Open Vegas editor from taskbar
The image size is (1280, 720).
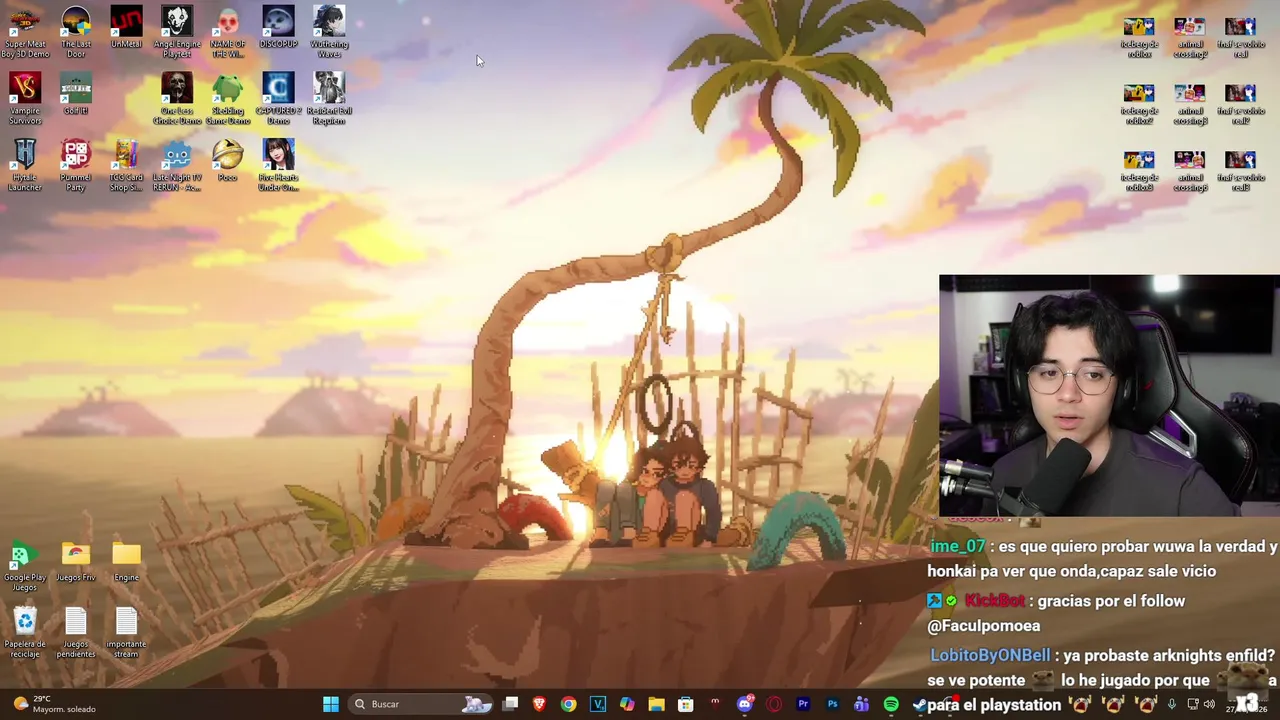pos(598,704)
